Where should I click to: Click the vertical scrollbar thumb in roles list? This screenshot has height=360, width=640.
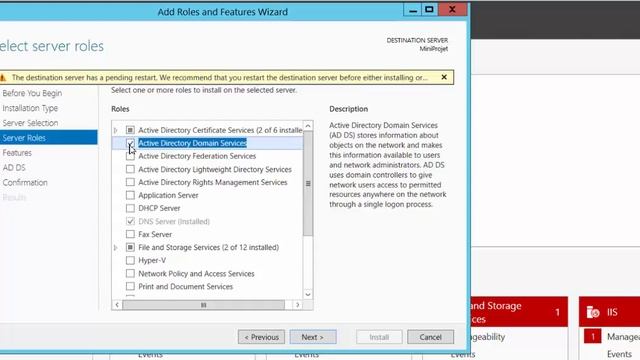click(x=308, y=184)
